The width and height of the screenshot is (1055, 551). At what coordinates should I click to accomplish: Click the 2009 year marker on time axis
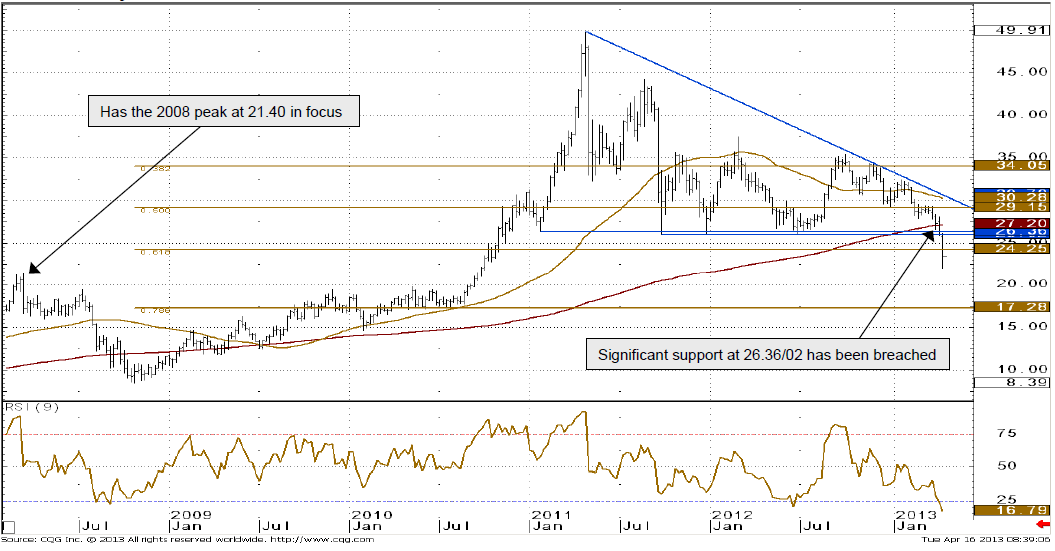coord(188,514)
